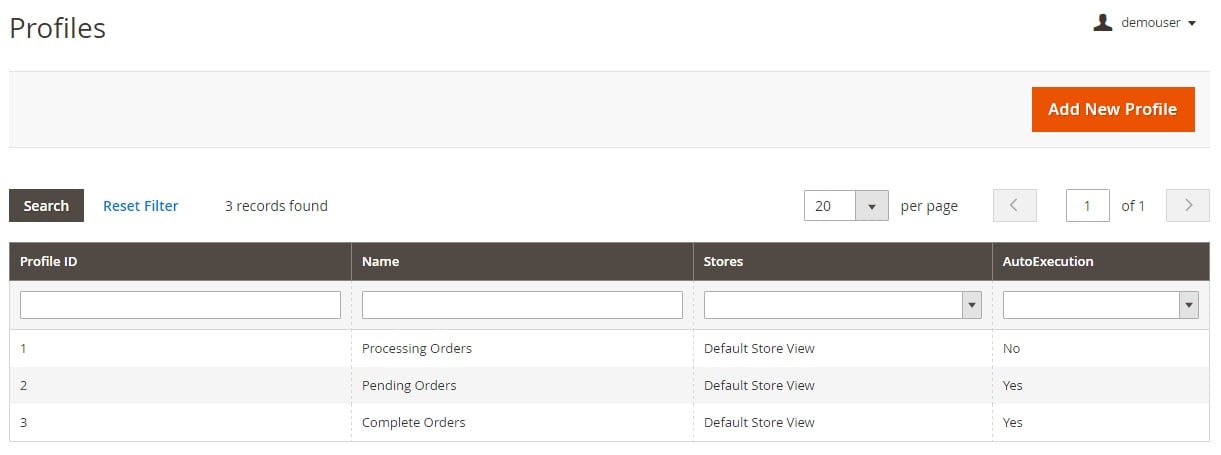
Task: Expand the per page dropdown arrow
Action: tap(872, 206)
